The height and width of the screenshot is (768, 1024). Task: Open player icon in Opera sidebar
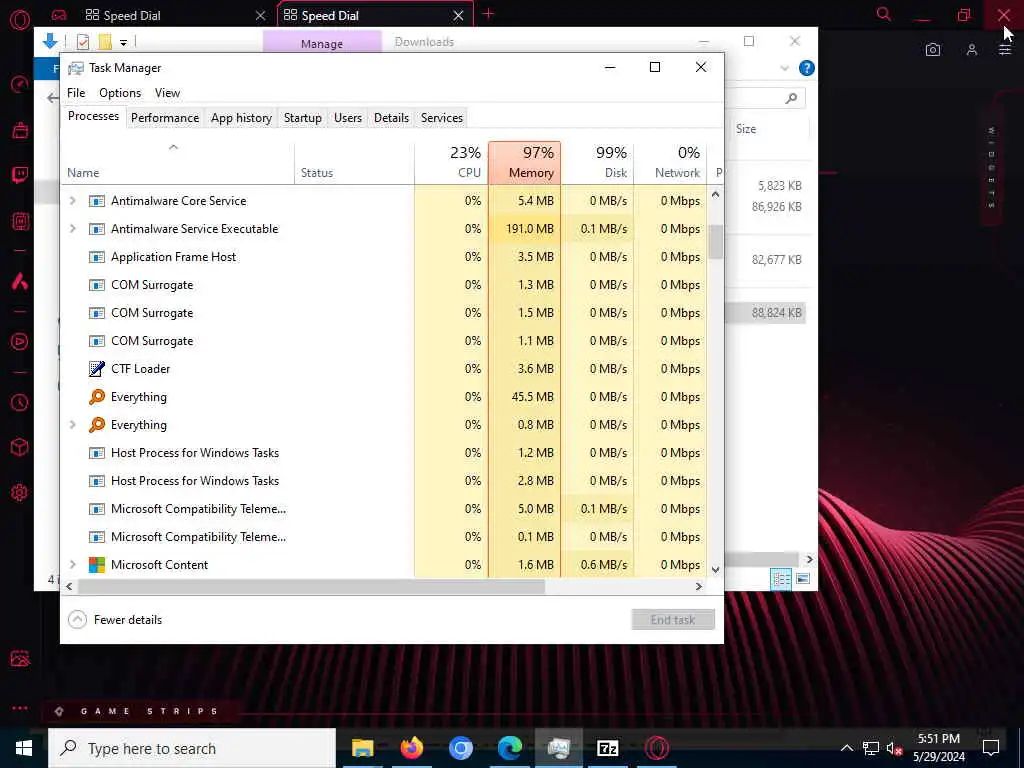coord(20,342)
